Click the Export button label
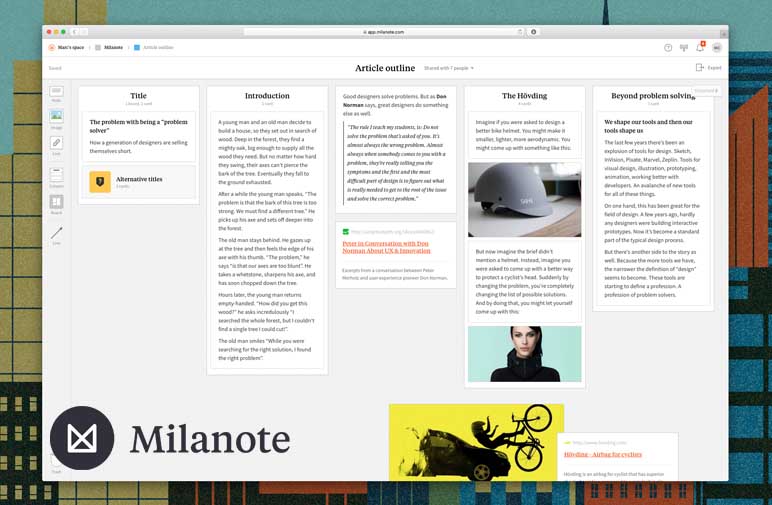The height and width of the screenshot is (505, 772). click(714, 68)
